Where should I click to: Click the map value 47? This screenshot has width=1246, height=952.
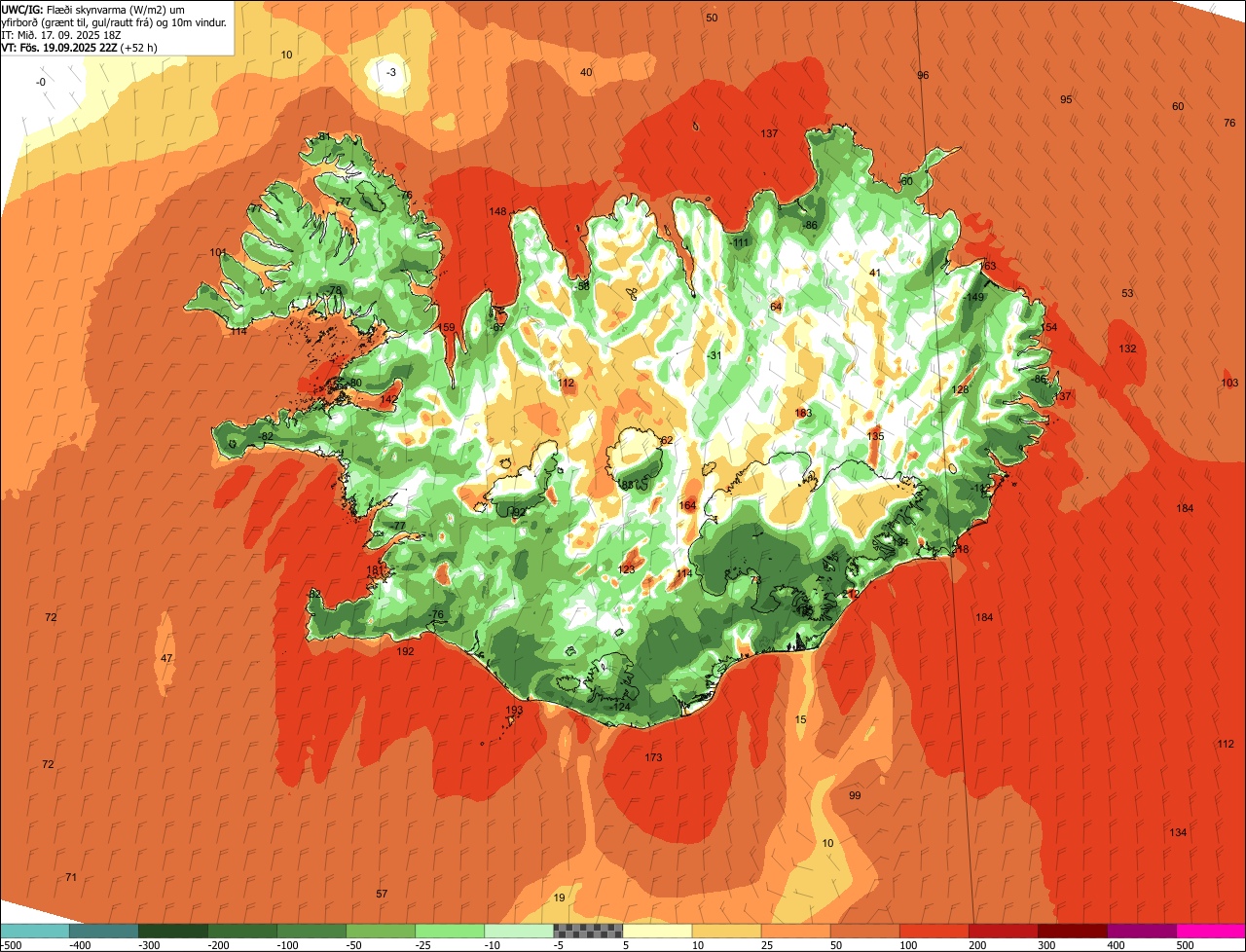(166, 658)
